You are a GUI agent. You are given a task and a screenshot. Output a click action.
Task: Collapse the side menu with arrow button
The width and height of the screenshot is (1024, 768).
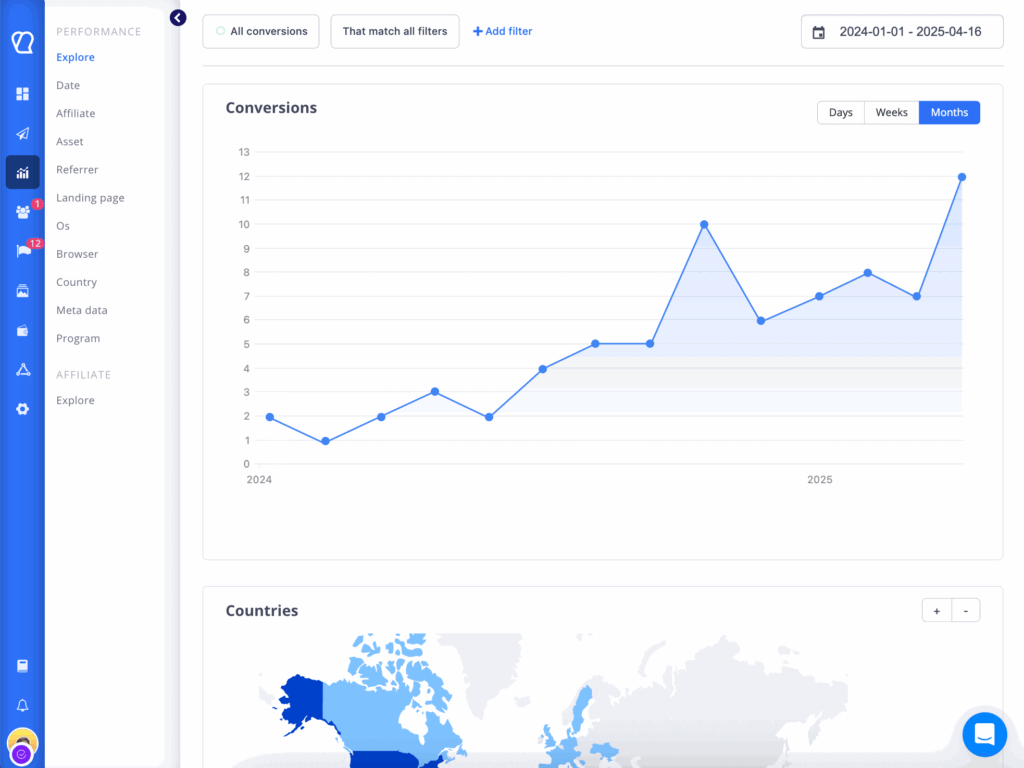pos(178,18)
